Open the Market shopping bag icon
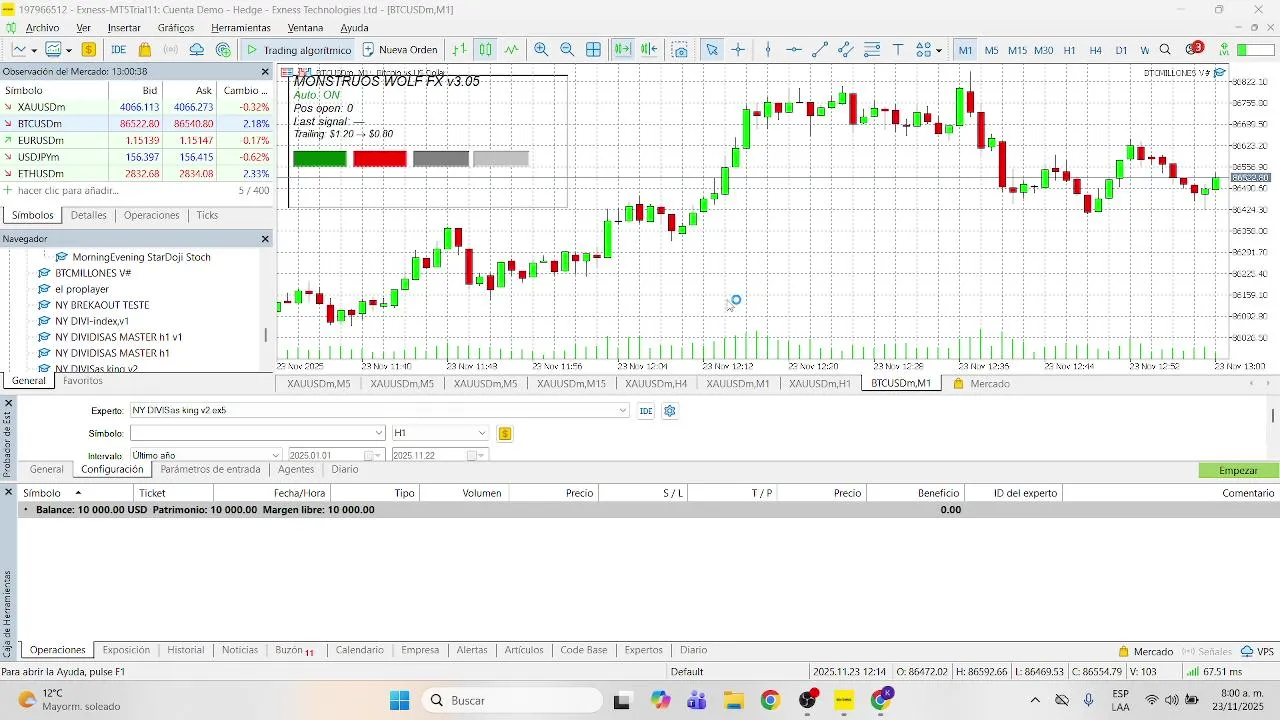This screenshot has height=720, width=1280. (145, 49)
